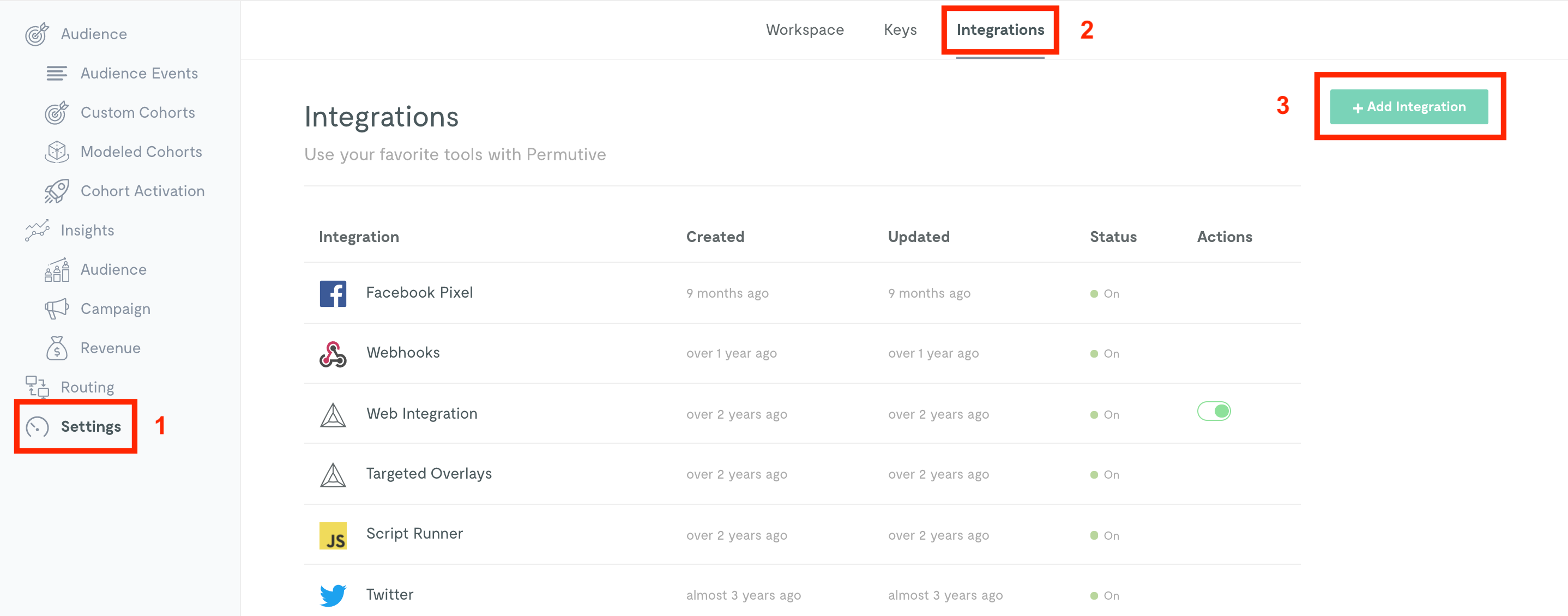Click the Twitter bird icon
Image resolution: width=1568 pixels, height=616 pixels.
tap(333, 595)
